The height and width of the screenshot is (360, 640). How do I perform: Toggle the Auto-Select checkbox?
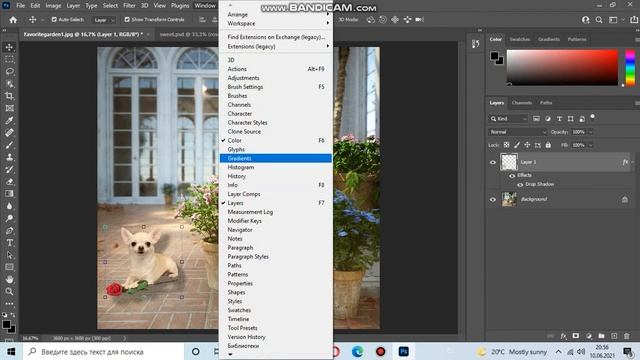point(54,20)
